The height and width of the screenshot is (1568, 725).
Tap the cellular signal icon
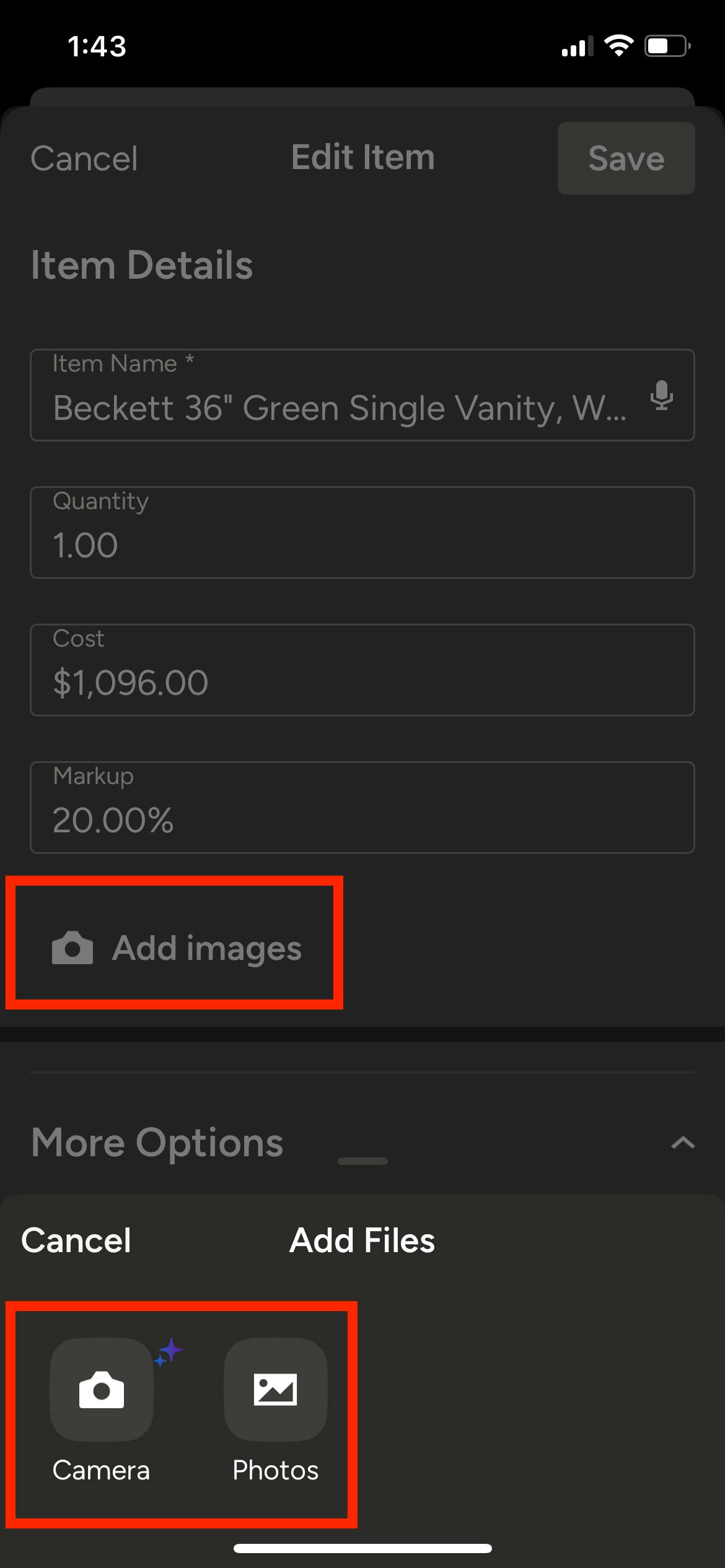576,46
